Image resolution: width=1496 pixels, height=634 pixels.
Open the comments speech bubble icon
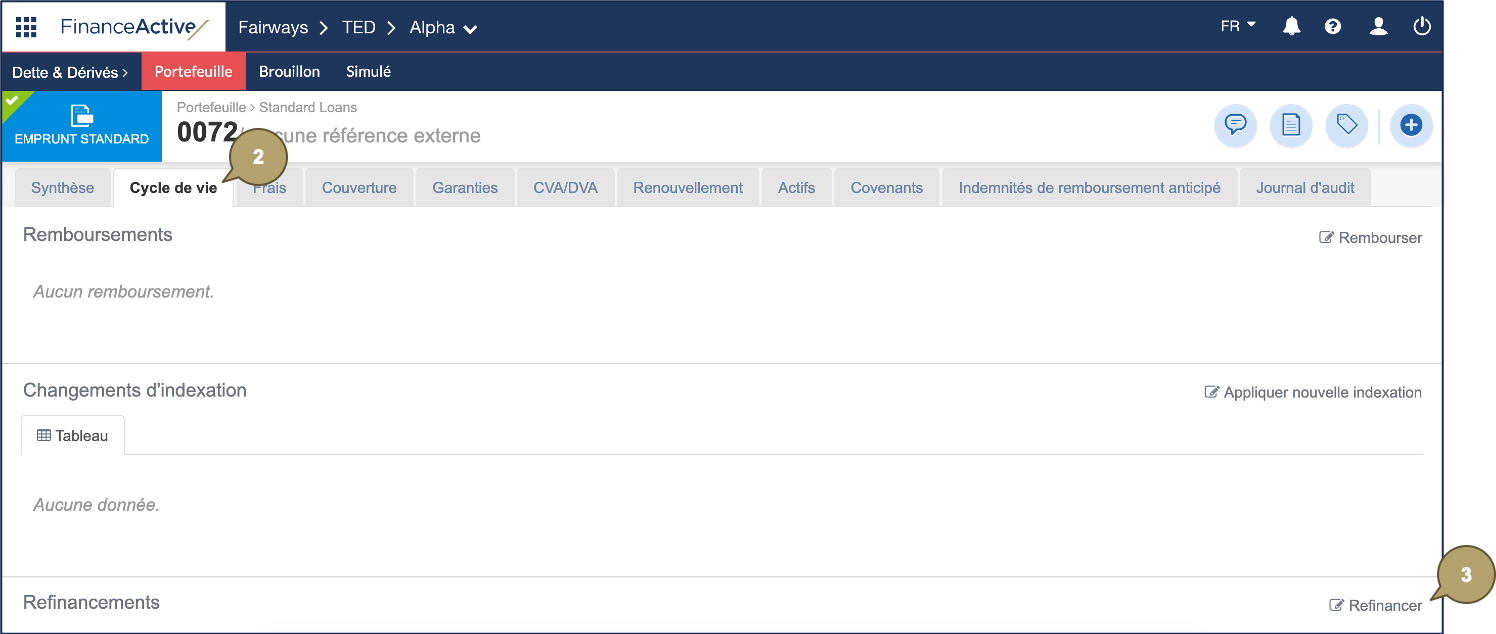[x=1235, y=125]
